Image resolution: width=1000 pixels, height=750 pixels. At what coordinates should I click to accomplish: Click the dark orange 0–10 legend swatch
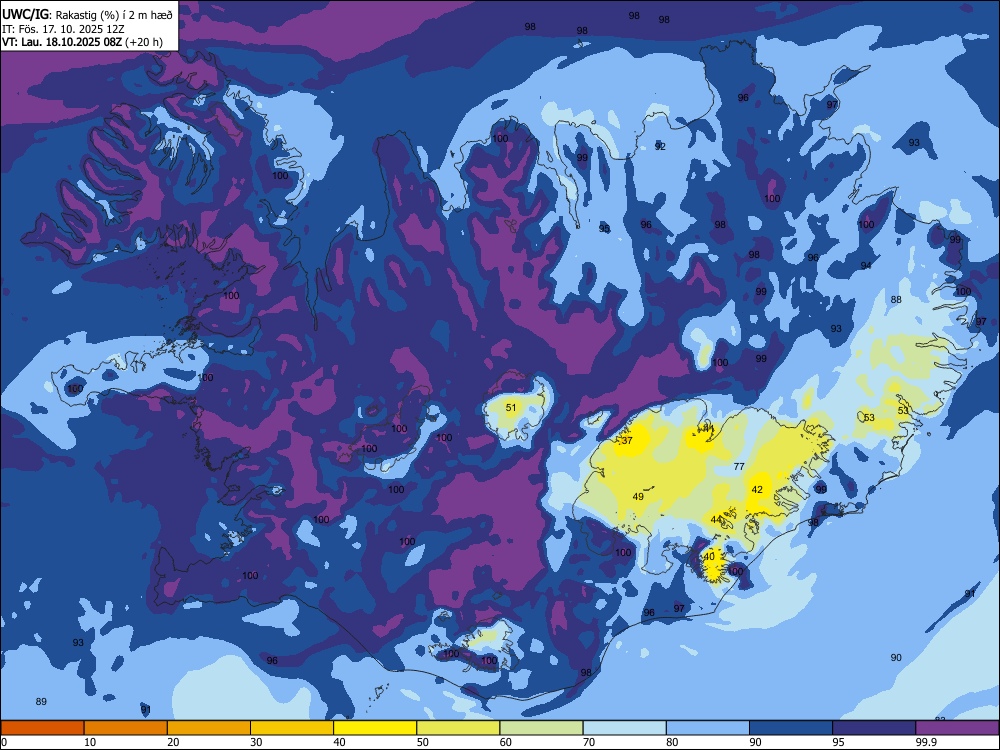[x=42, y=728]
